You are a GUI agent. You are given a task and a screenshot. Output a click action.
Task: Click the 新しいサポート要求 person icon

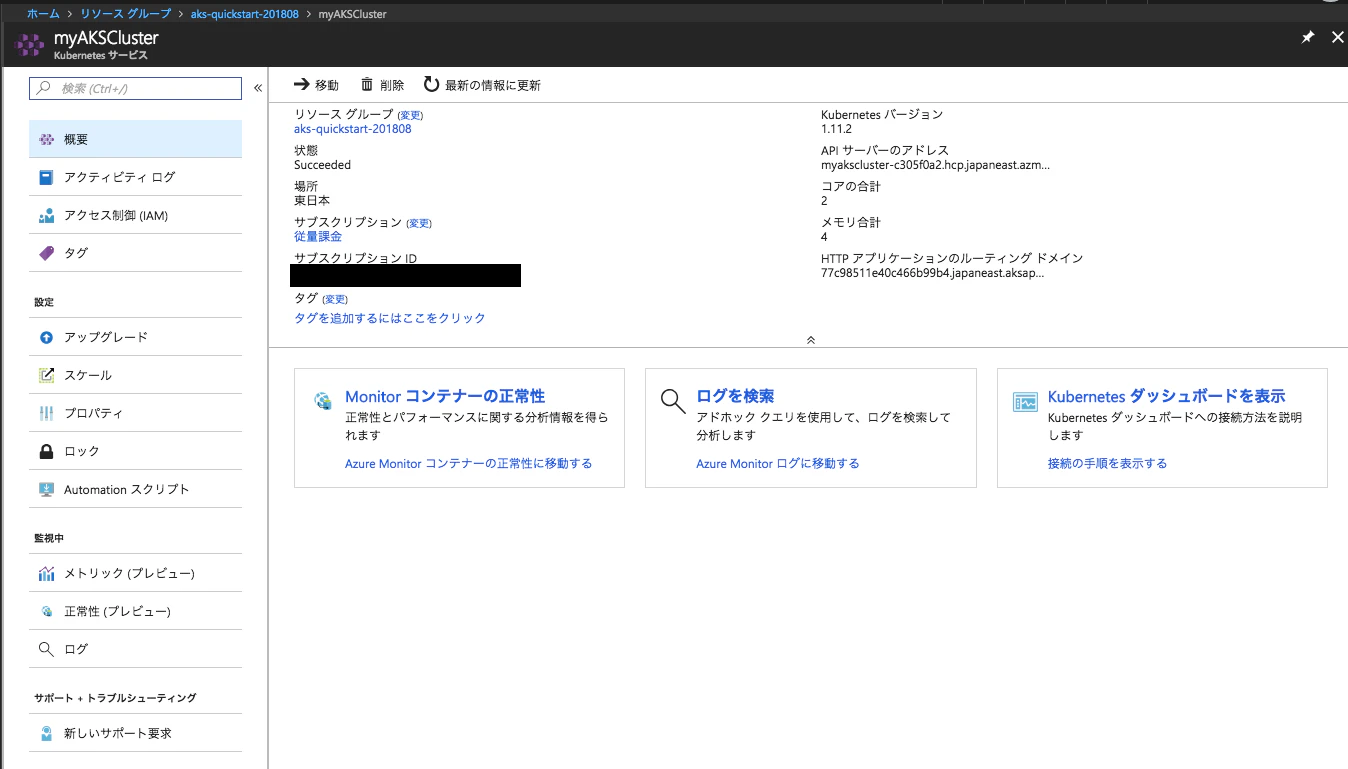46,733
